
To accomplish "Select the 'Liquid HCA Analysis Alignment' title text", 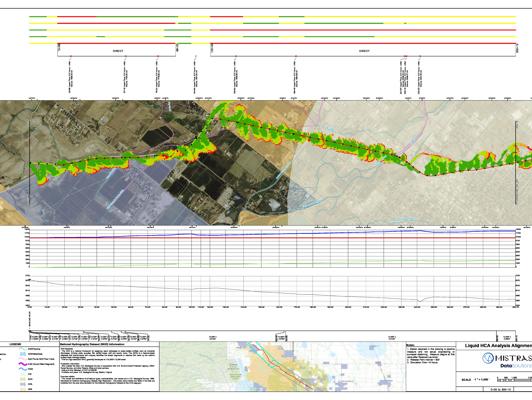I will (498, 346).
